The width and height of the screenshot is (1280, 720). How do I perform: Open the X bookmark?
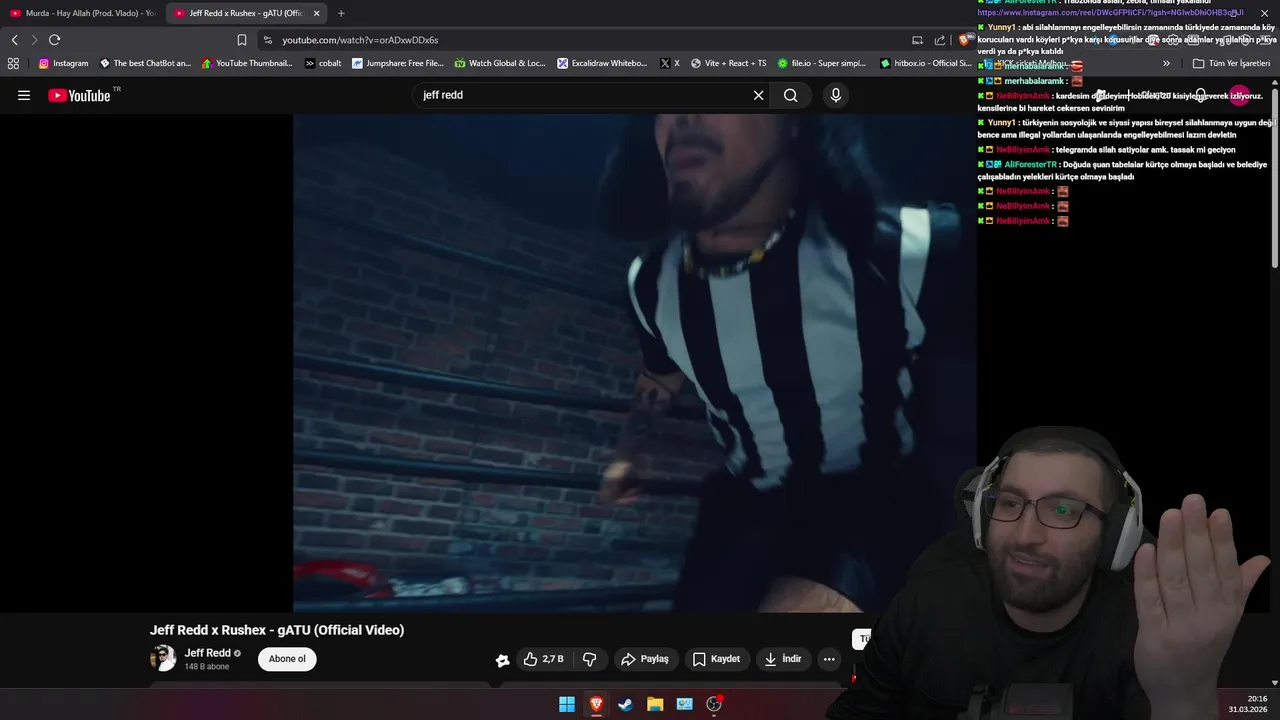(x=670, y=63)
